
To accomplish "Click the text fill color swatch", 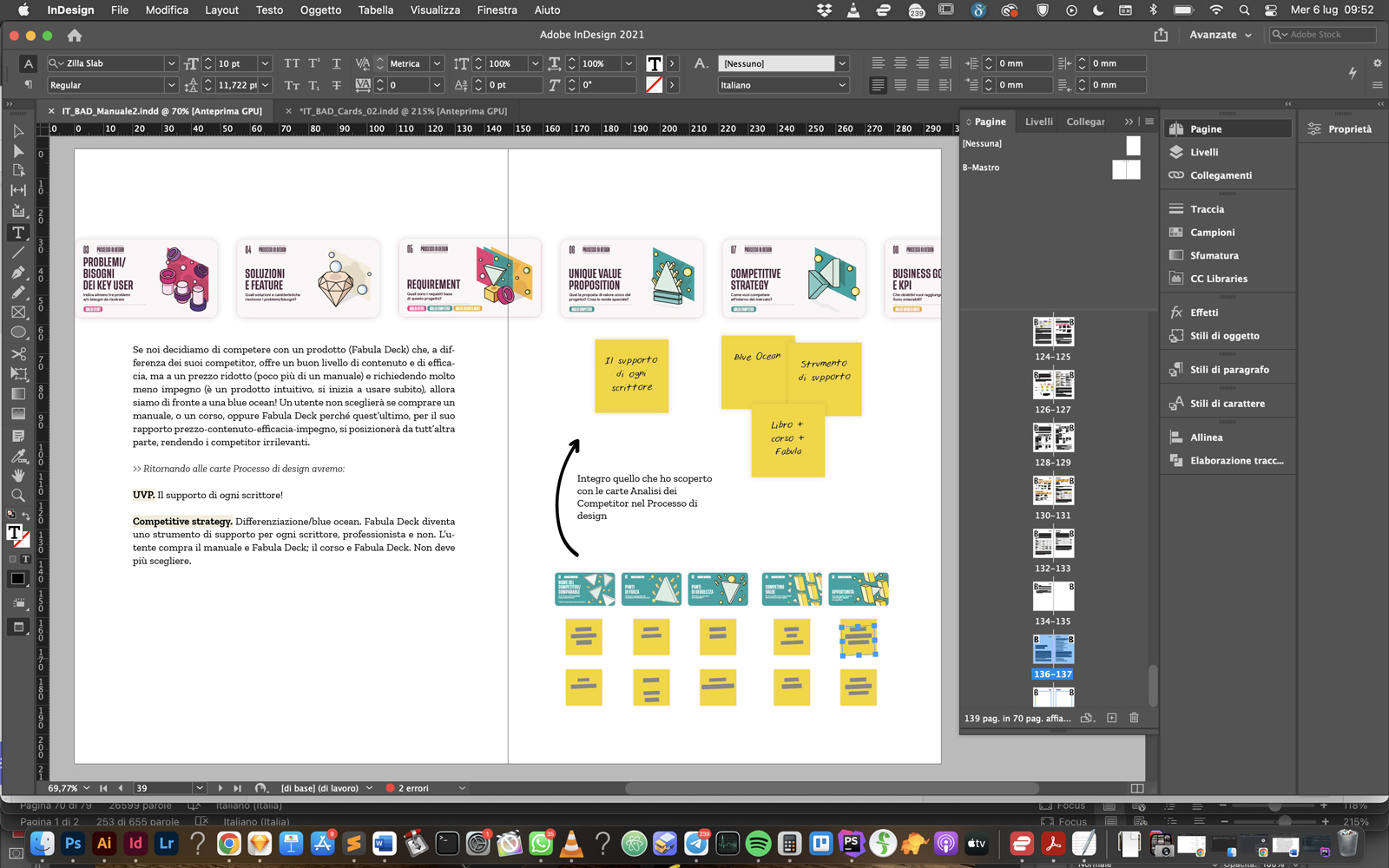I will pos(655,63).
